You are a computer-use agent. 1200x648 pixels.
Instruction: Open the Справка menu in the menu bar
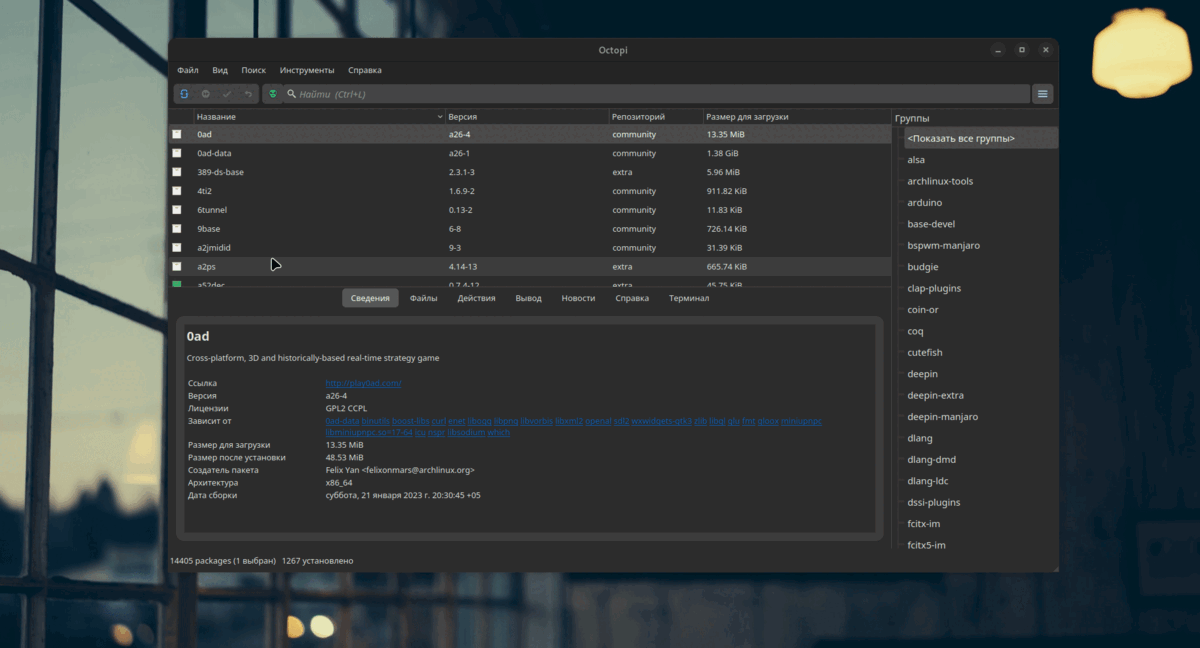[x=365, y=70]
